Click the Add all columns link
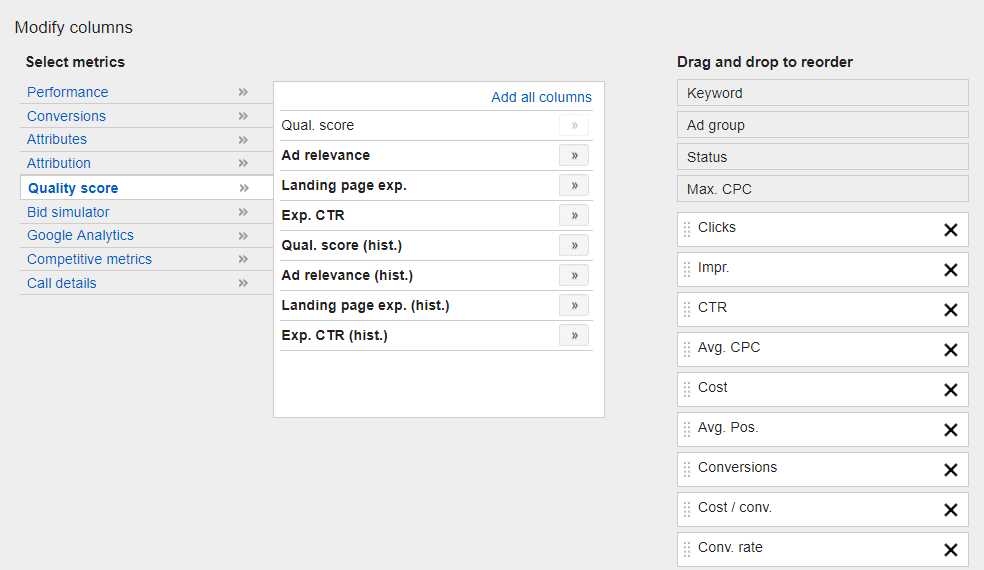This screenshot has width=984, height=570. (x=541, y=97)
